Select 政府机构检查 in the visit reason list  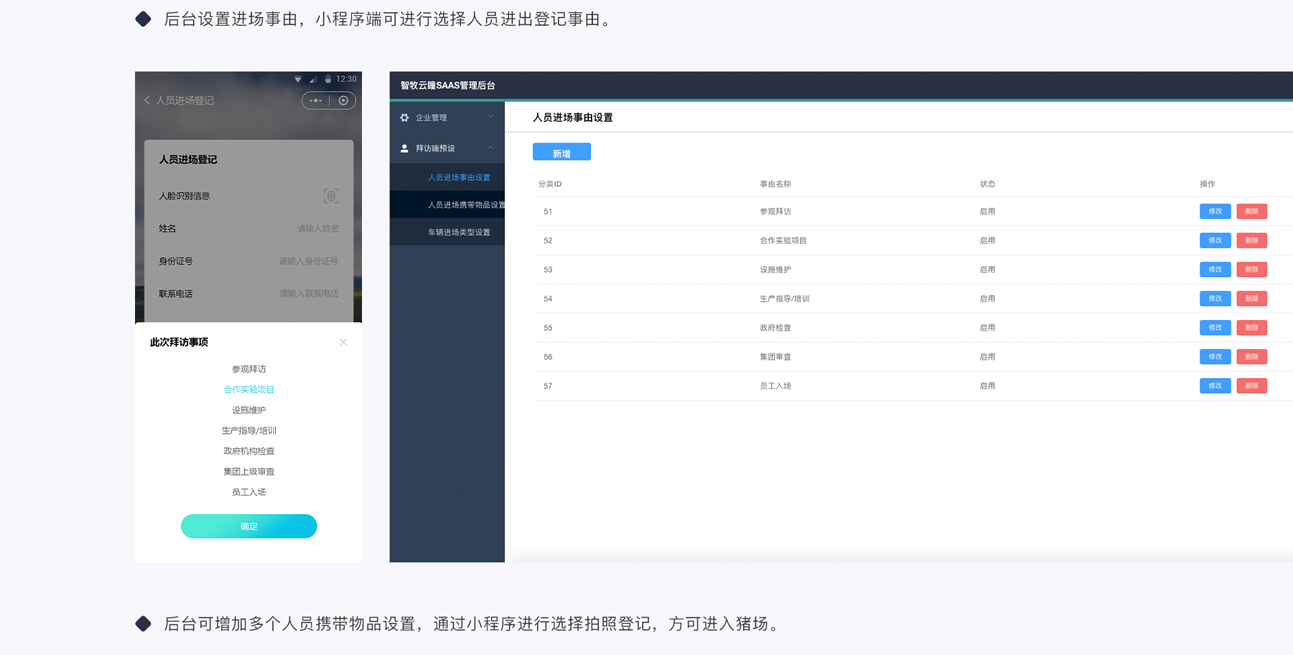pos(249,451)
